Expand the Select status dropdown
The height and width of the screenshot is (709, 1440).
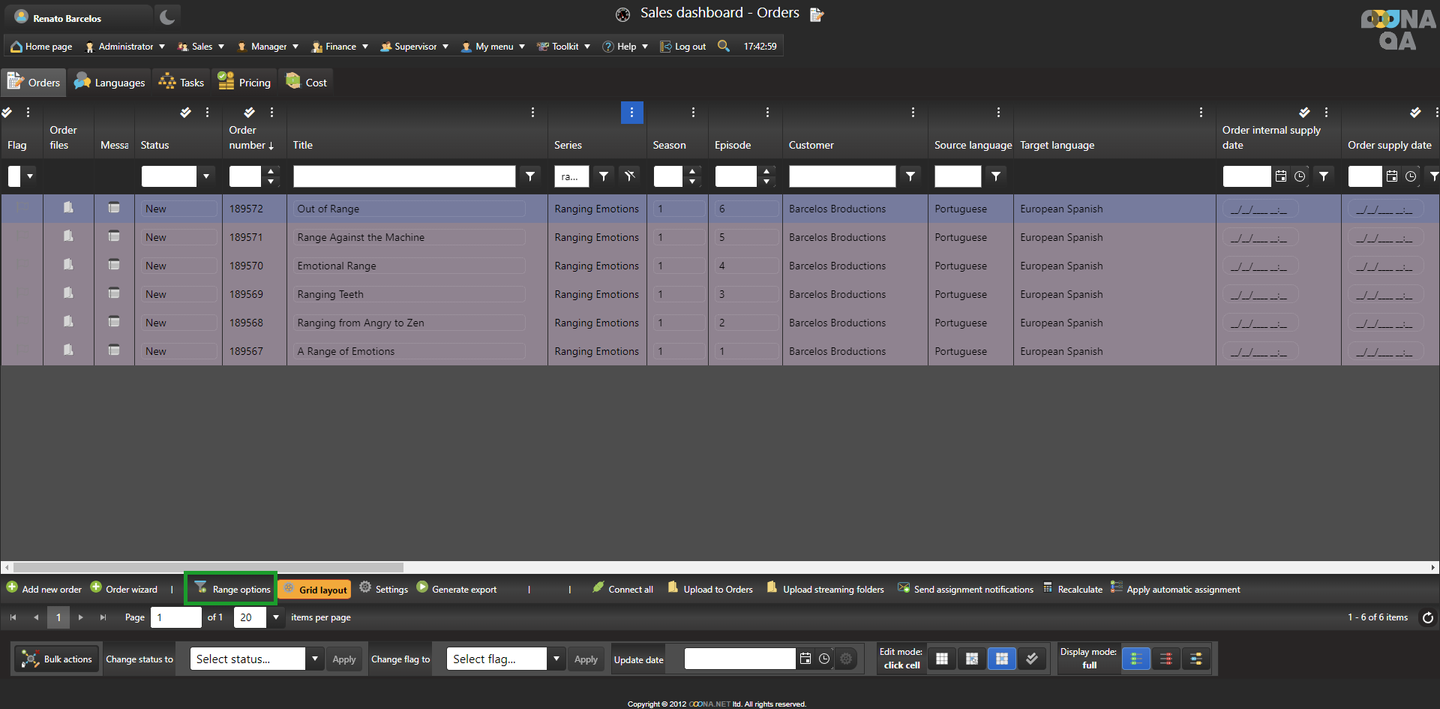click(x=315, y=659)
